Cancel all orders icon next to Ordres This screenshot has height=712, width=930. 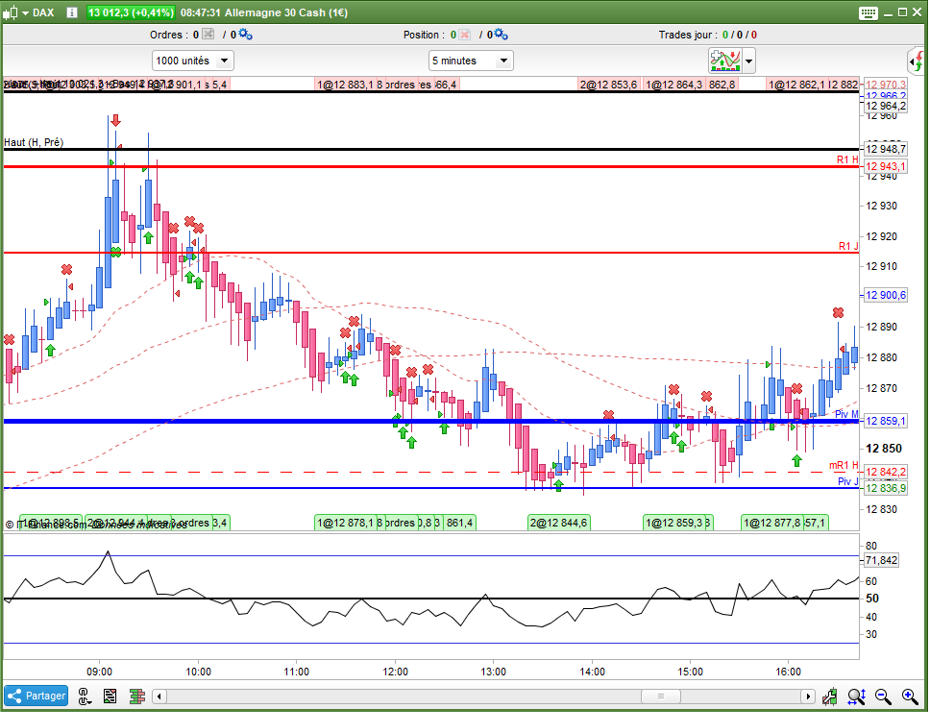coord(208,34)
